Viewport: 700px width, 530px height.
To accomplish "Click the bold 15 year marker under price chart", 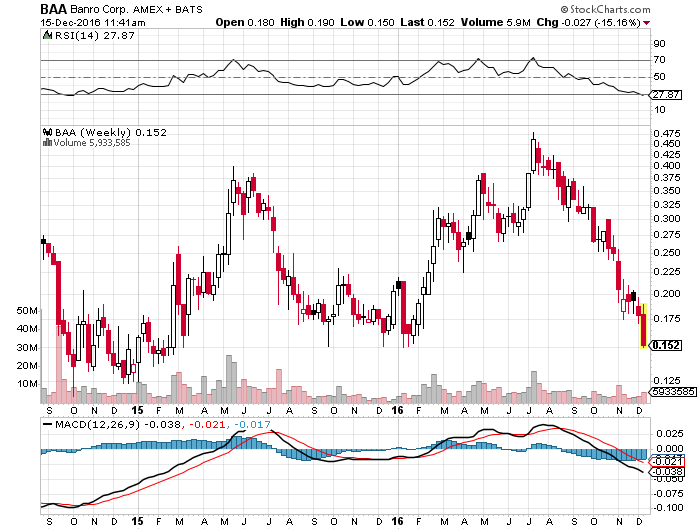I will click(x=136, y=410).
